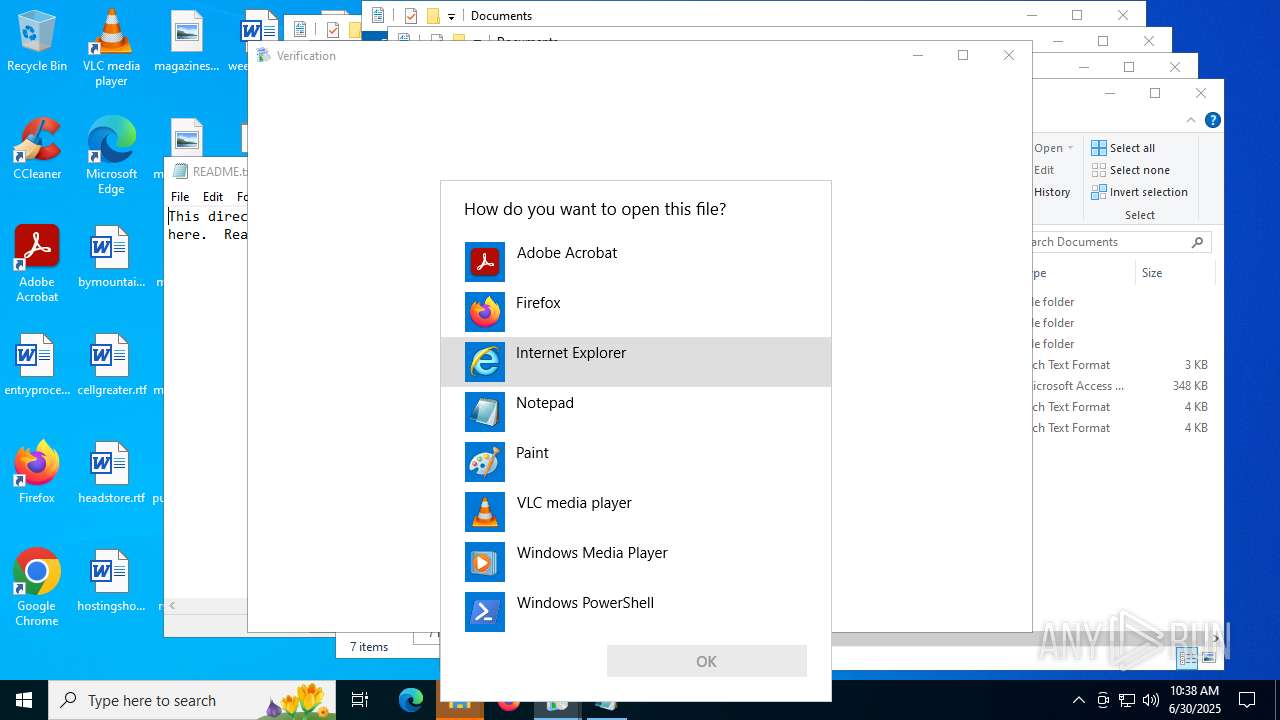Image resolution: width=1280 pixels, height=720 pixels.
Task: Launch Microsoft Edge from the taskbar
Action: (411, 700)
